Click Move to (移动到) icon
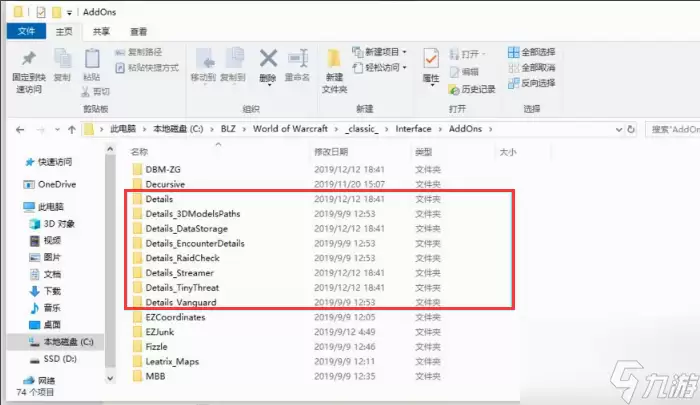The width and height of the screenshot is (700, 405). pos(204,59)
